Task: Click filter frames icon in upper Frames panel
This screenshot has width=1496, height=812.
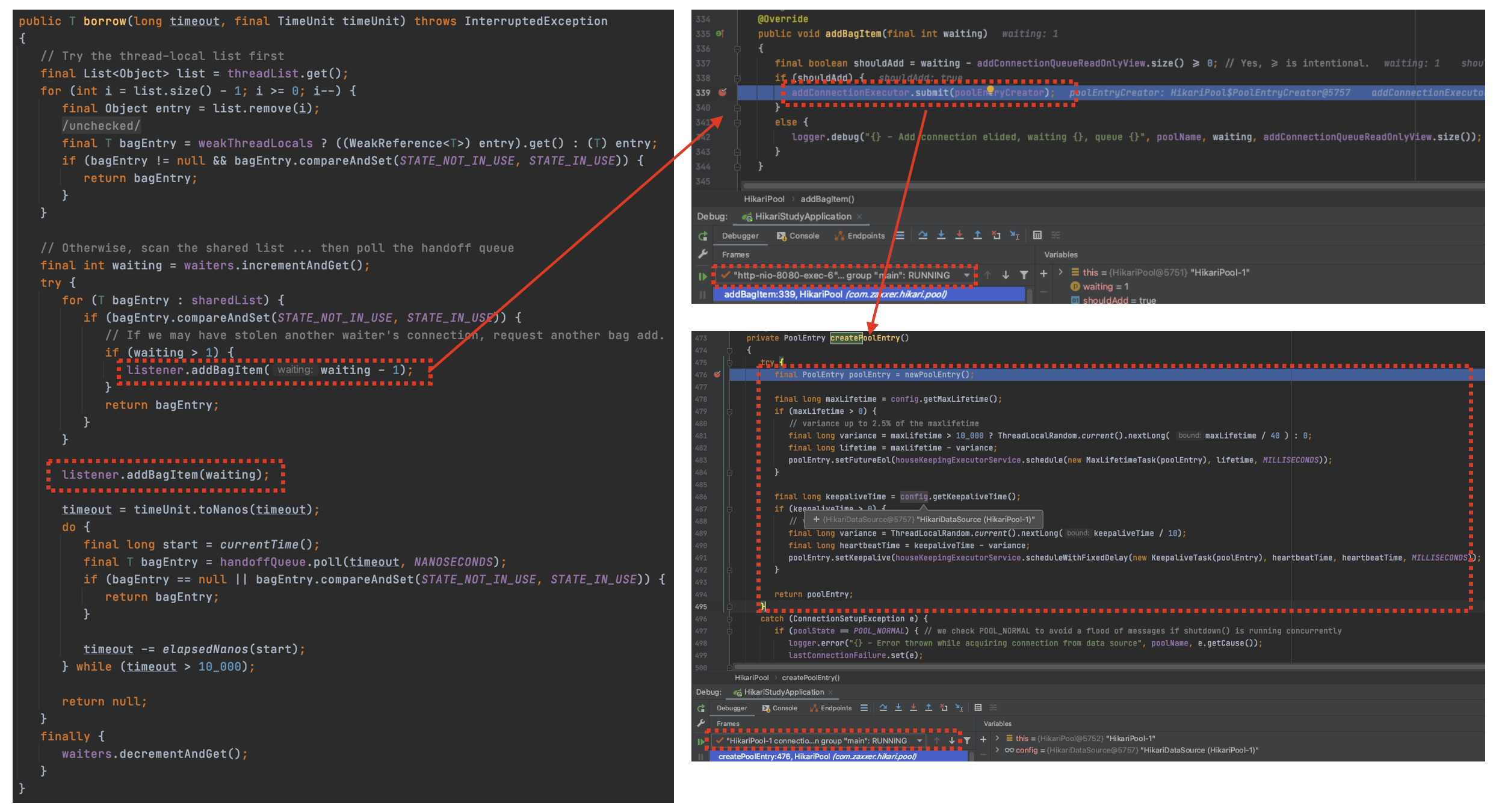Action: pos(1024,275)
